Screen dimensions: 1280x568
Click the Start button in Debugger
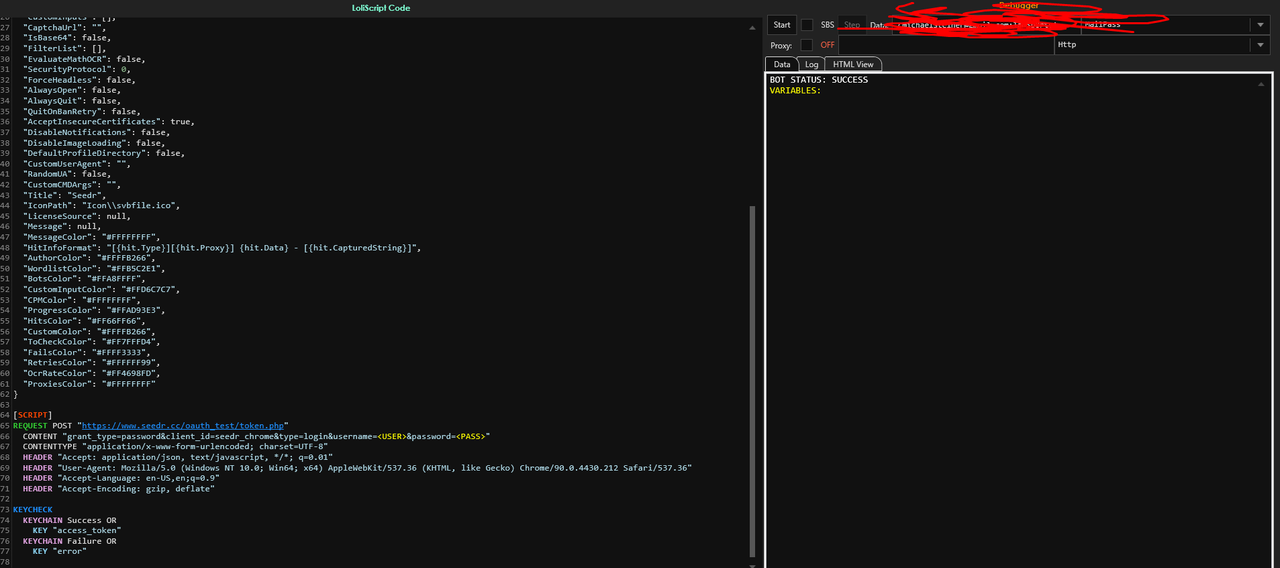[x=782, y=25]
